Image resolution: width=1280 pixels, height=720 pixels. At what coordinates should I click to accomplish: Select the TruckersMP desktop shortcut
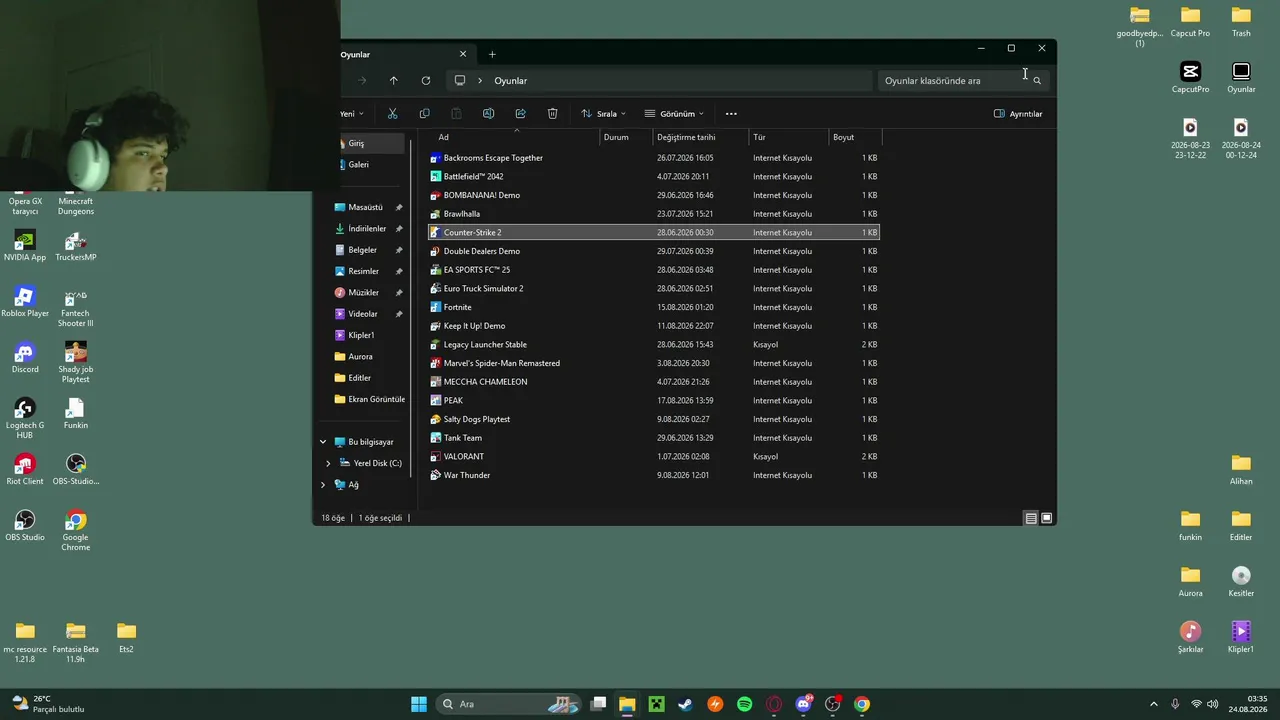coord(76,246)
